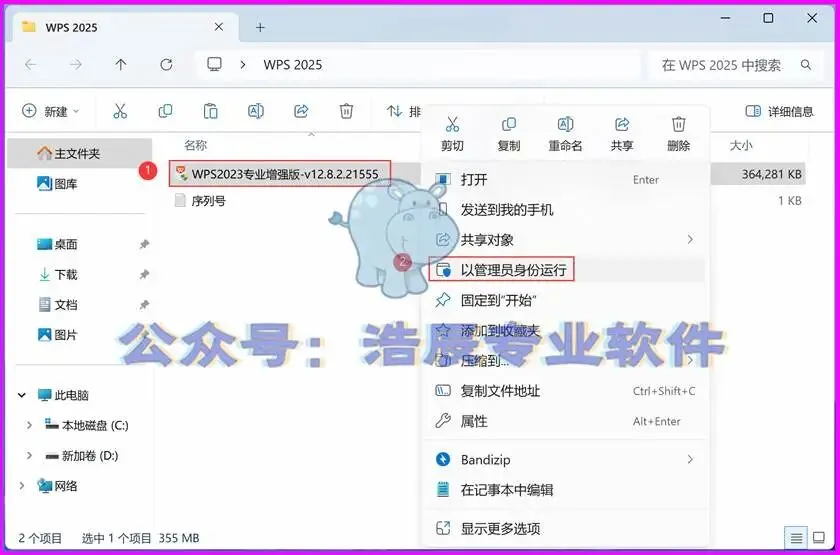Viewport: 840px width, 555px height.
Task: Switch to details list view icon
Action: click(x=797, y=537)
